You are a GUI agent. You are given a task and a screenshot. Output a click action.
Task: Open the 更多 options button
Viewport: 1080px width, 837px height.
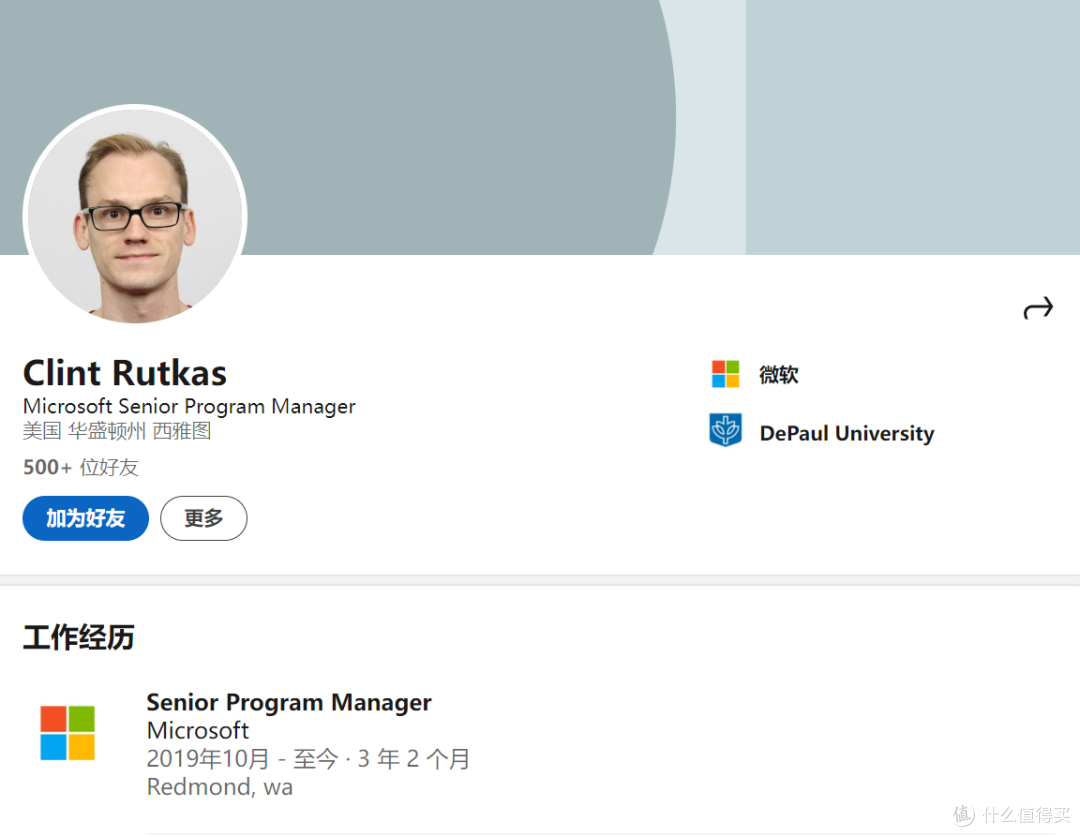204,518
